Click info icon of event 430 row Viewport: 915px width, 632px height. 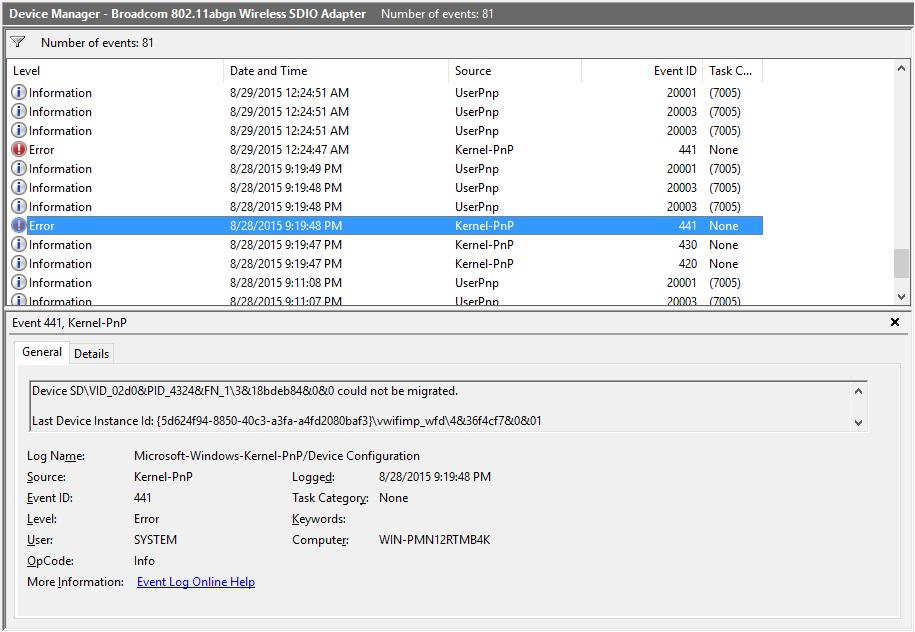(19, 245)
